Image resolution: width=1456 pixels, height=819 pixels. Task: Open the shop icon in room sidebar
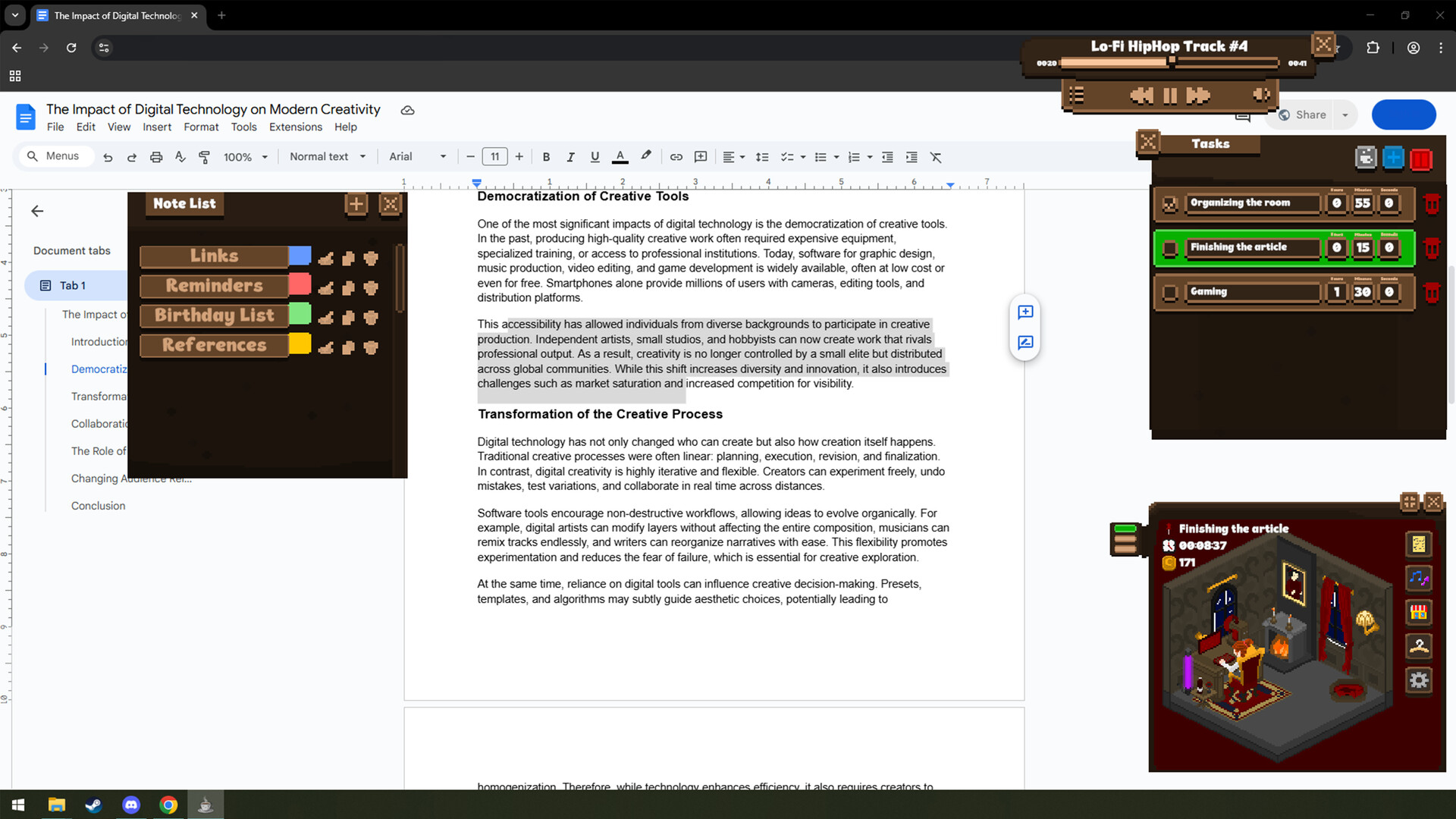pos(1420,613)
